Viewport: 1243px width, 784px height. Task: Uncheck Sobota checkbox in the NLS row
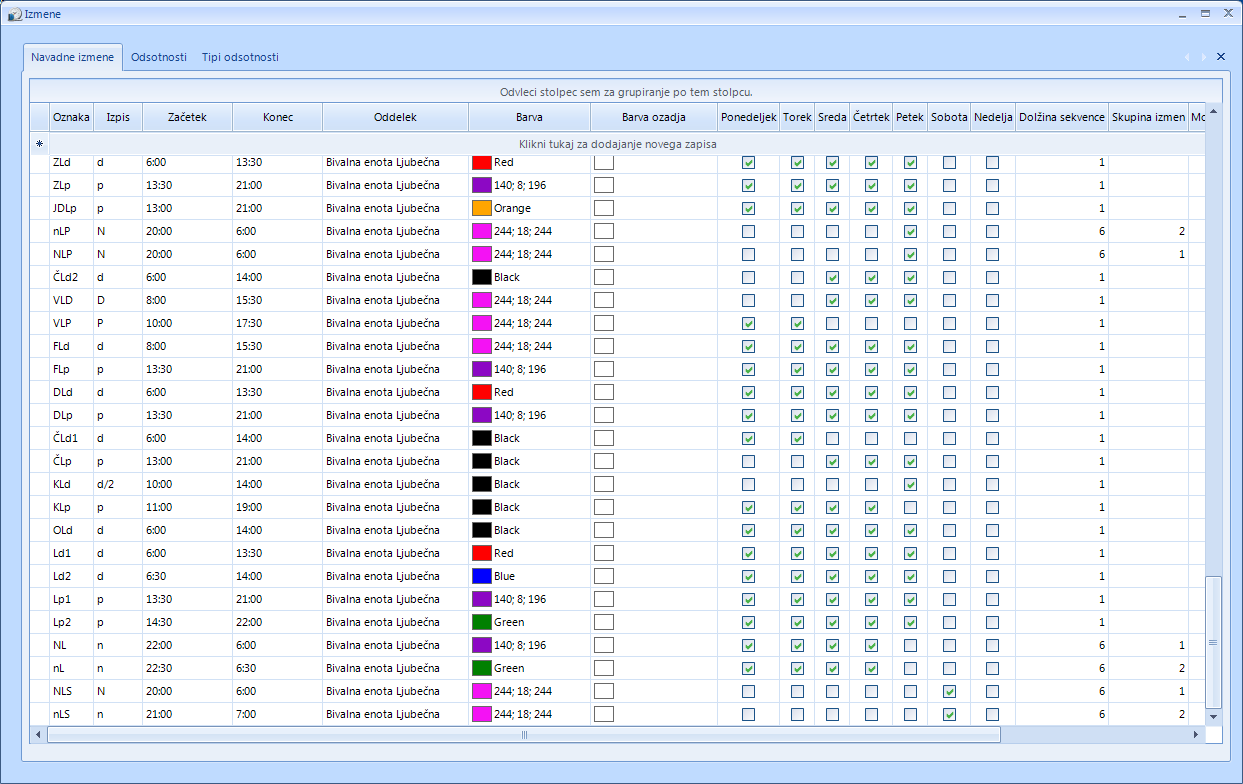(949, 691)
